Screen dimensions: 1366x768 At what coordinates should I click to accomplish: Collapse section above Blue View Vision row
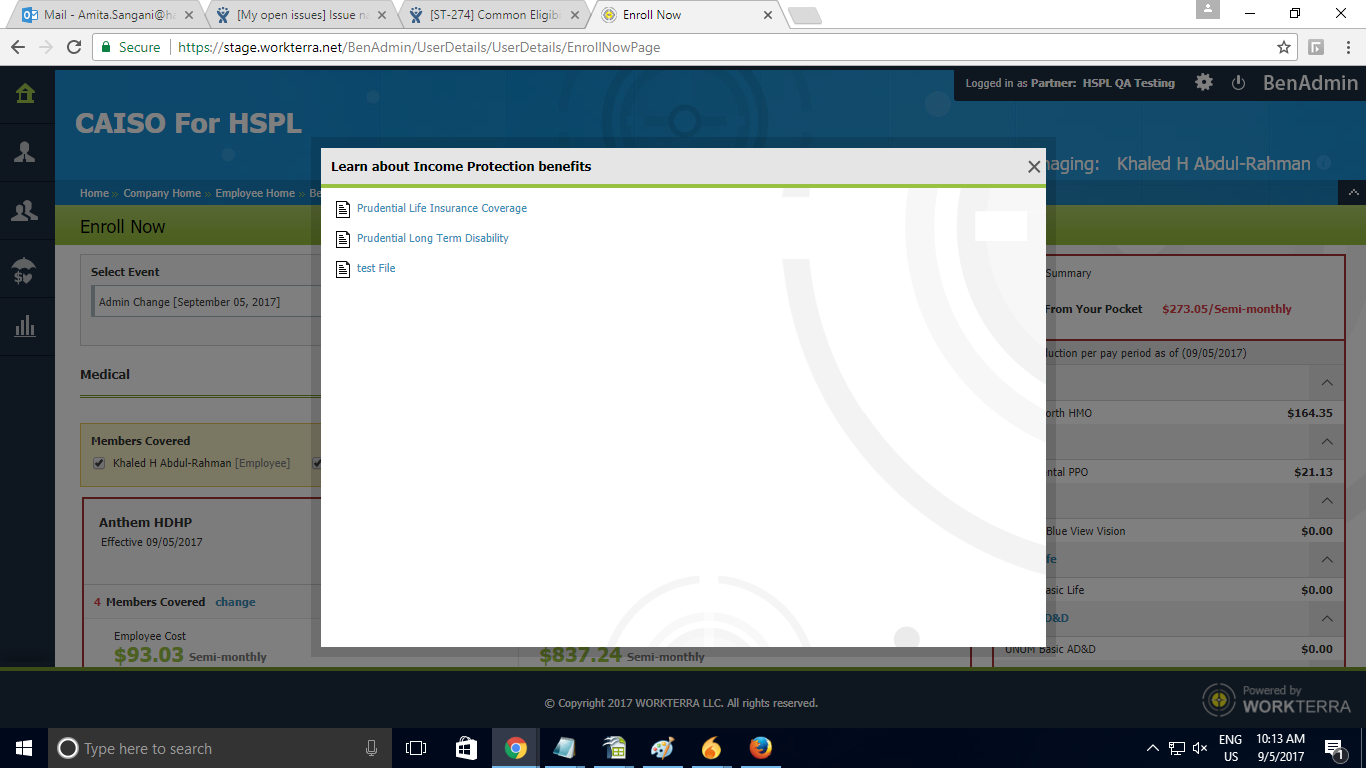point(1327,500)
